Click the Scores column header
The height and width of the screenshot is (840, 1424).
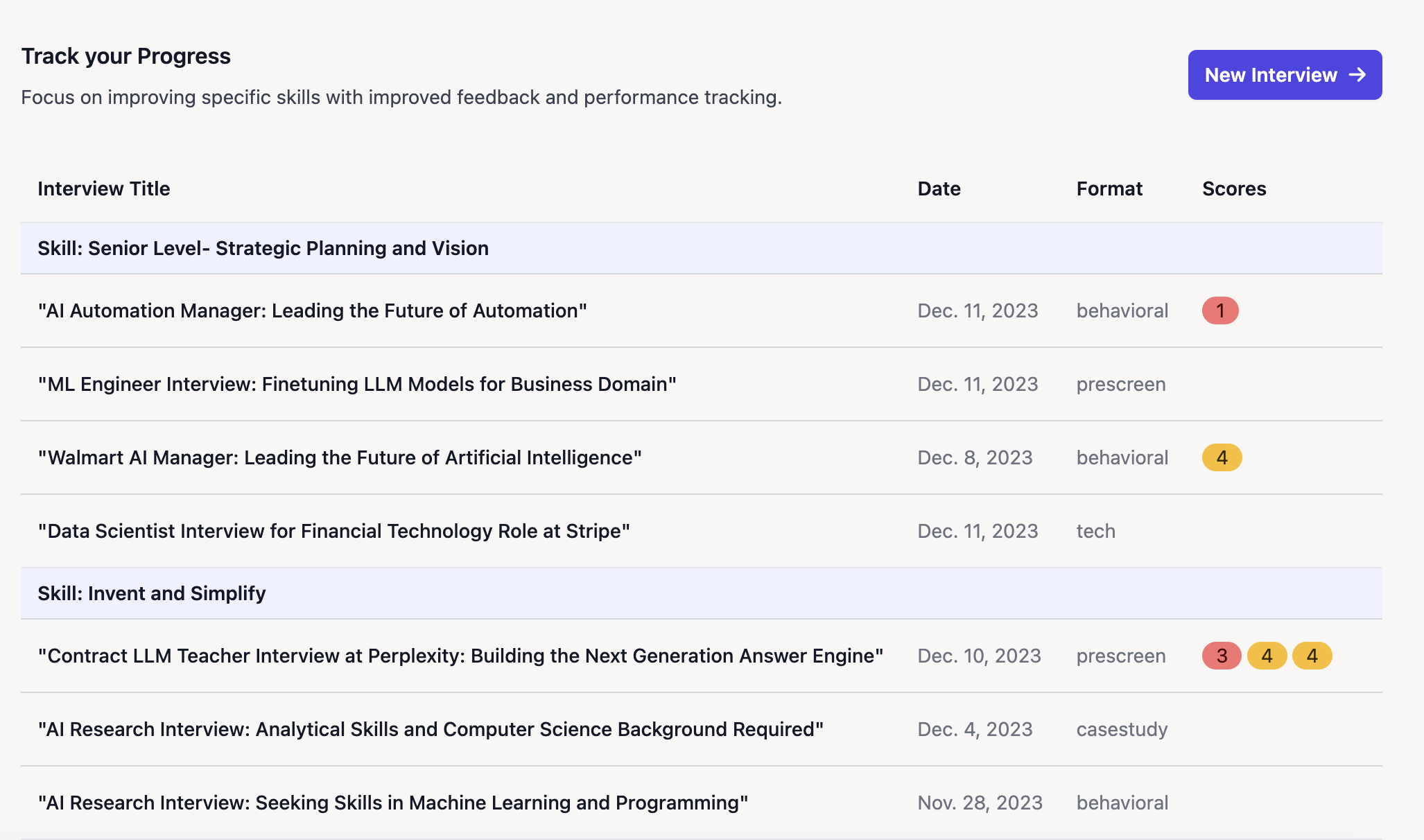[1234, 189]
